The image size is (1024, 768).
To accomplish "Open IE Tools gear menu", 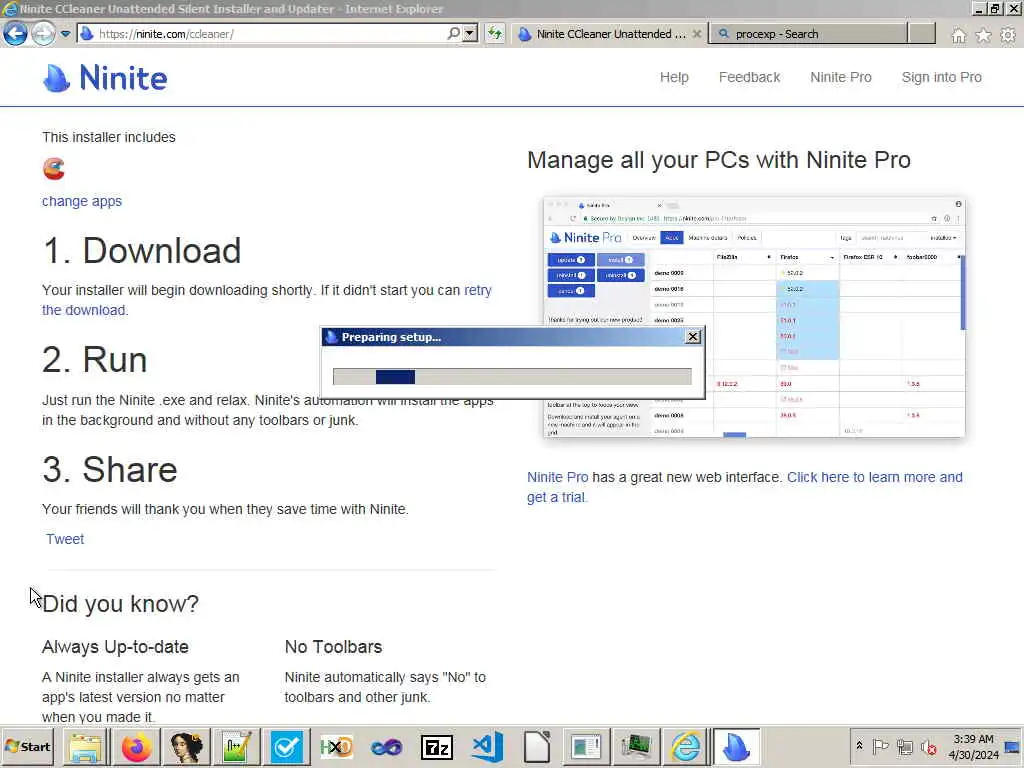I will coord(1008,35).
